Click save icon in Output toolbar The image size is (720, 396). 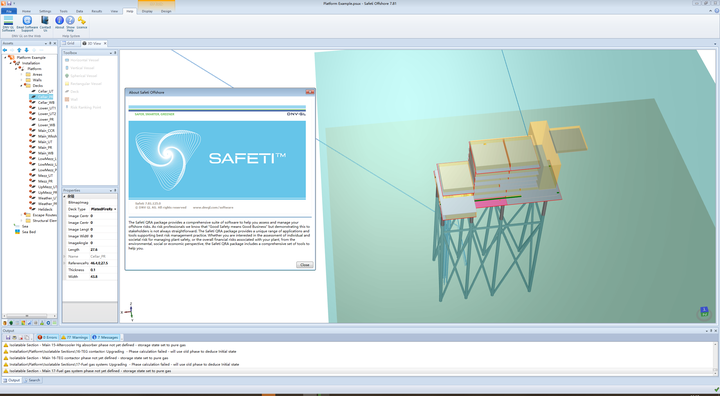point(8,337)
